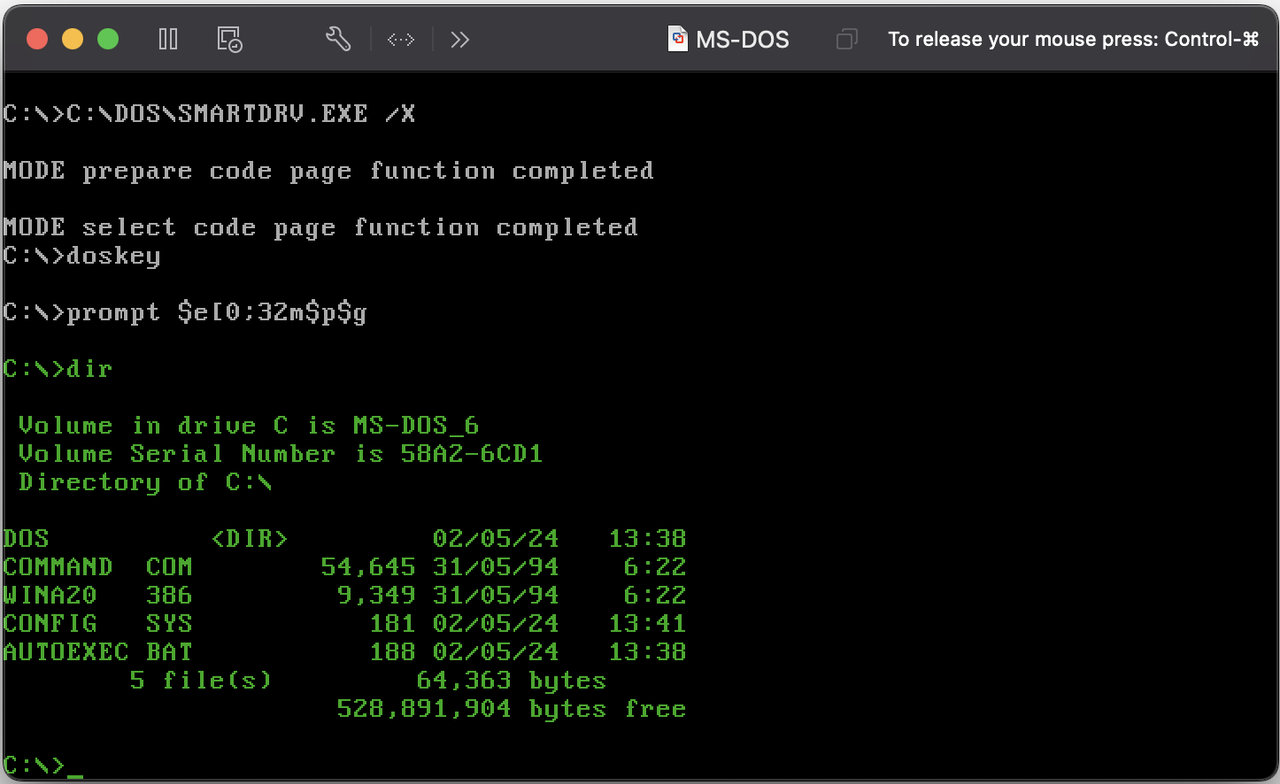
Task: Click 'Volume in drive C is MS-DOS_6'
Action: tap(249, 426)
